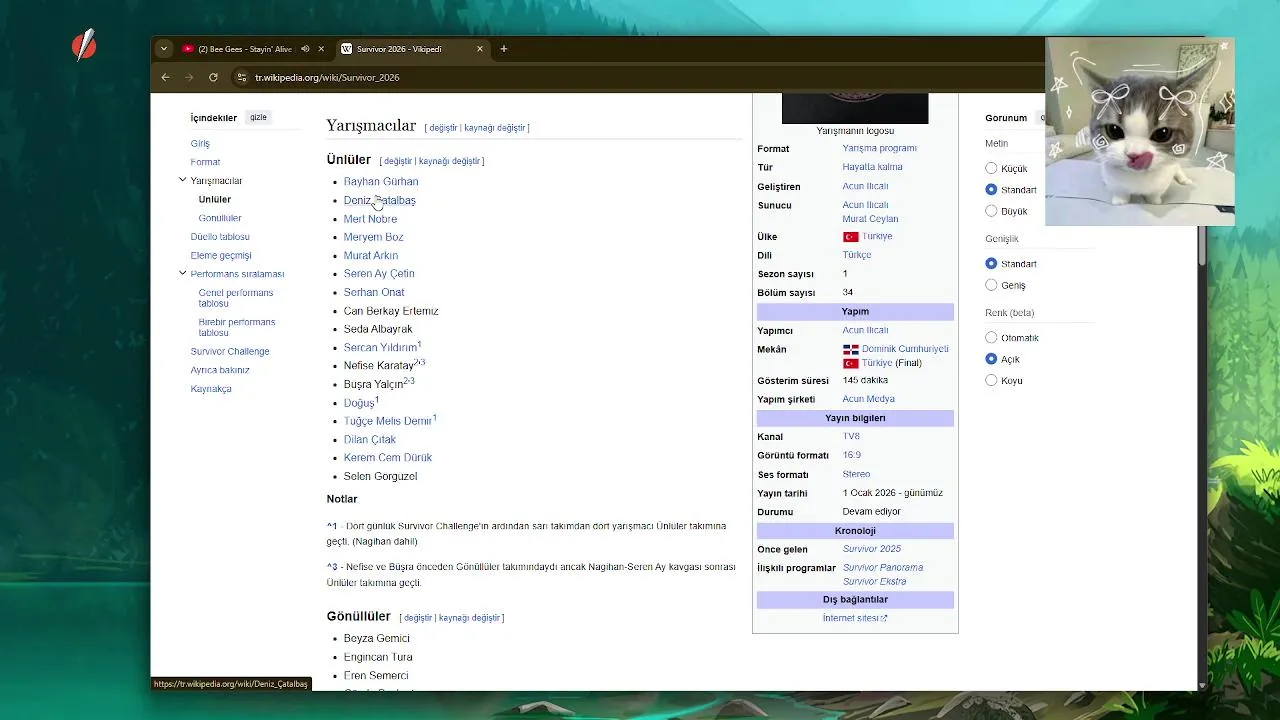Open Deniz Çatalbaş article link
The width and height of the screenshot is (1280, 720).
[379, 200]
